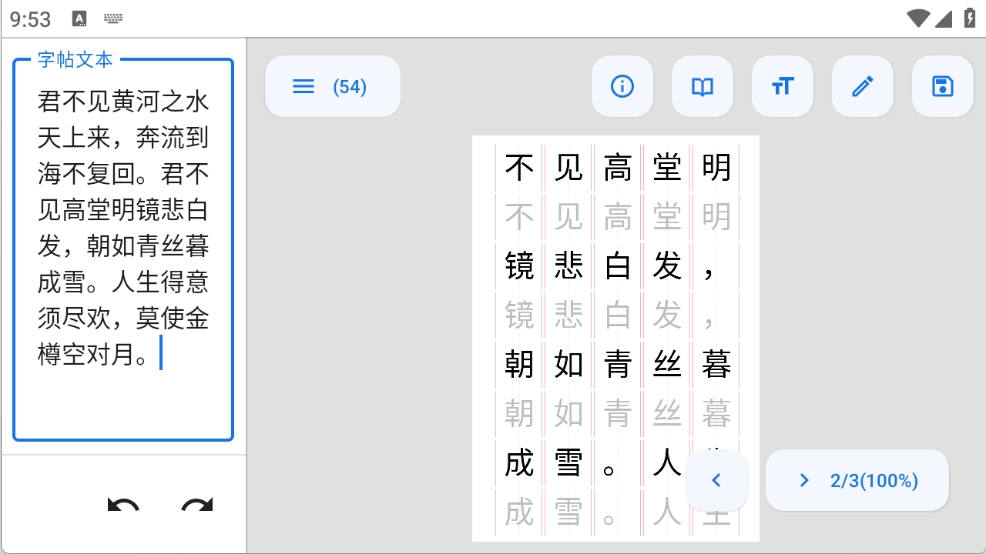The height and width of the screenshot is (554, 986).
Task: Tap the black character 镜 in grid
Action: 519,265
